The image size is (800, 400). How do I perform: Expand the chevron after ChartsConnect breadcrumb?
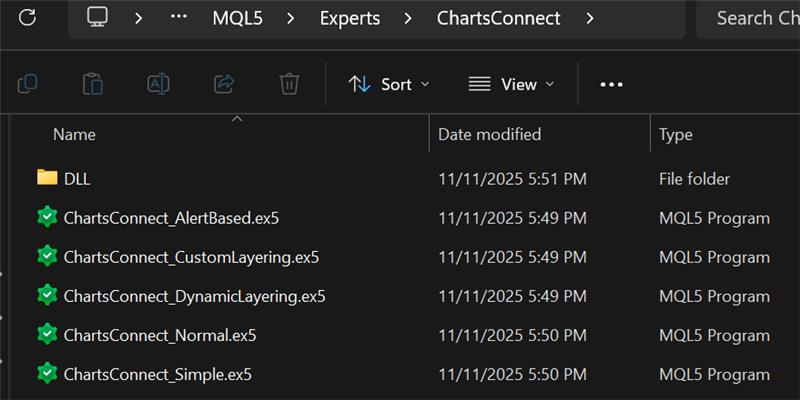[590, 18]
